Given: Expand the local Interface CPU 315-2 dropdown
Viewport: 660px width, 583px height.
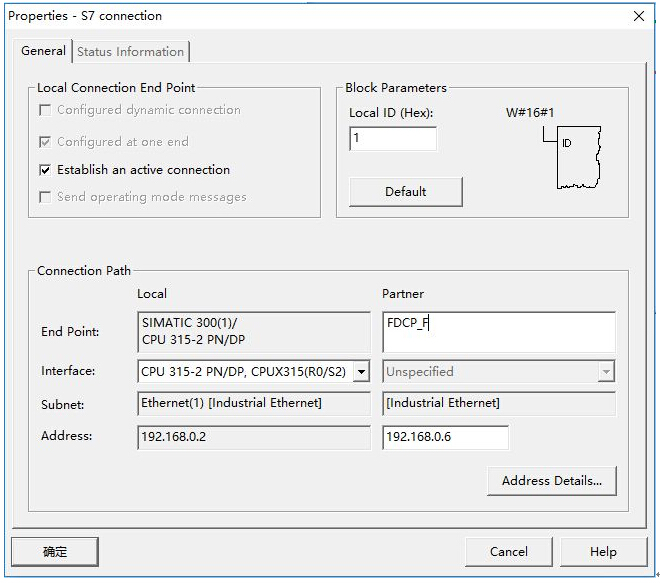Looking at the screenshot, I should 362,372.
